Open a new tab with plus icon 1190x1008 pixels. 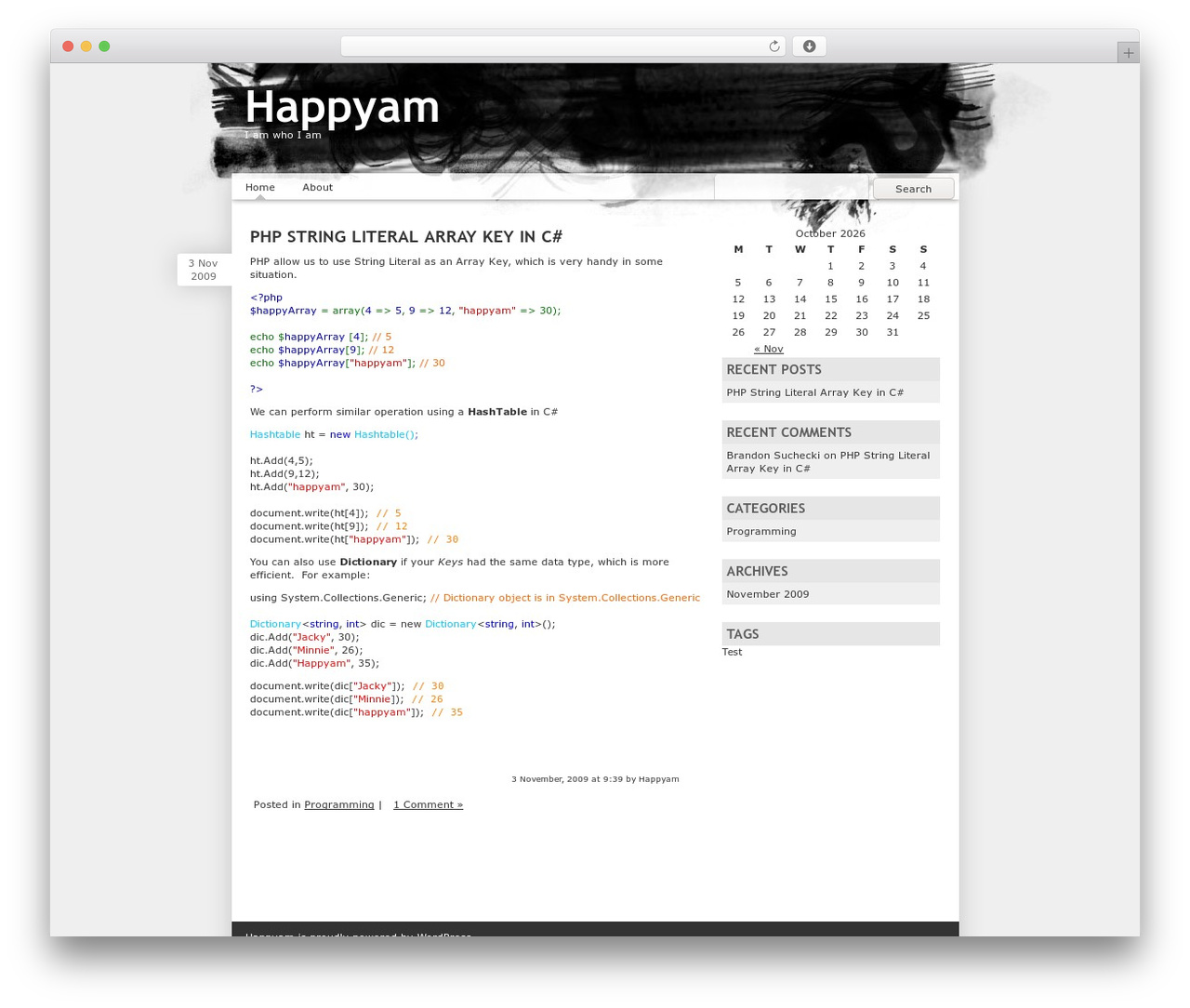click(1128, 53)
